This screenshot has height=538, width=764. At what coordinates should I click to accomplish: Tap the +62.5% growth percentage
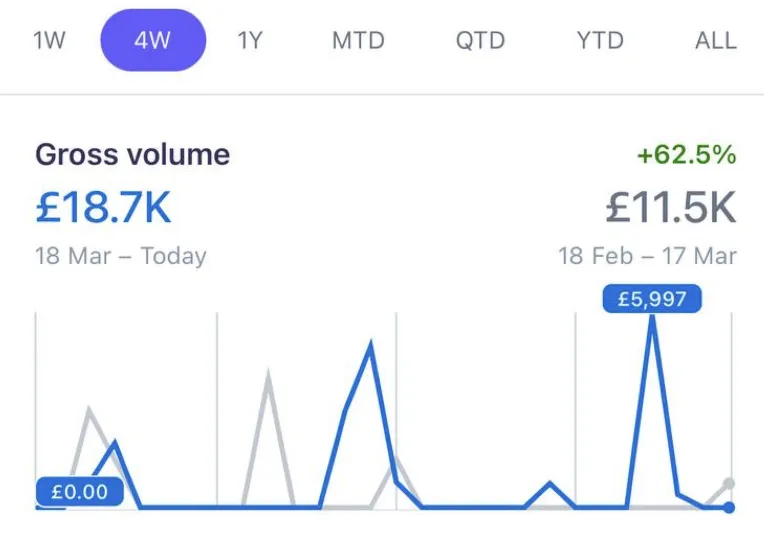click(x=687, y=154)
